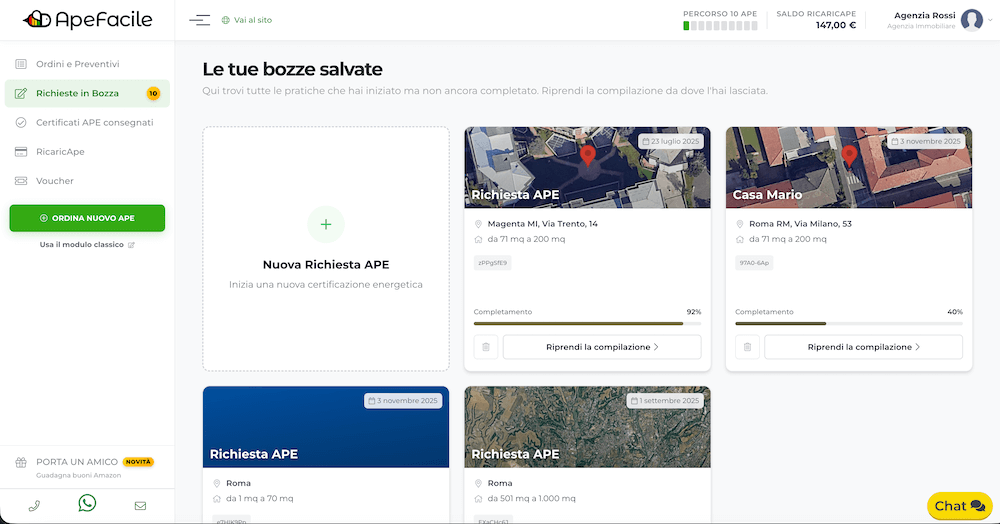1000x524 pixels.
Task: Click Riprendi la compilazione on Casa Mario
Action: click(x=863, y=347)
